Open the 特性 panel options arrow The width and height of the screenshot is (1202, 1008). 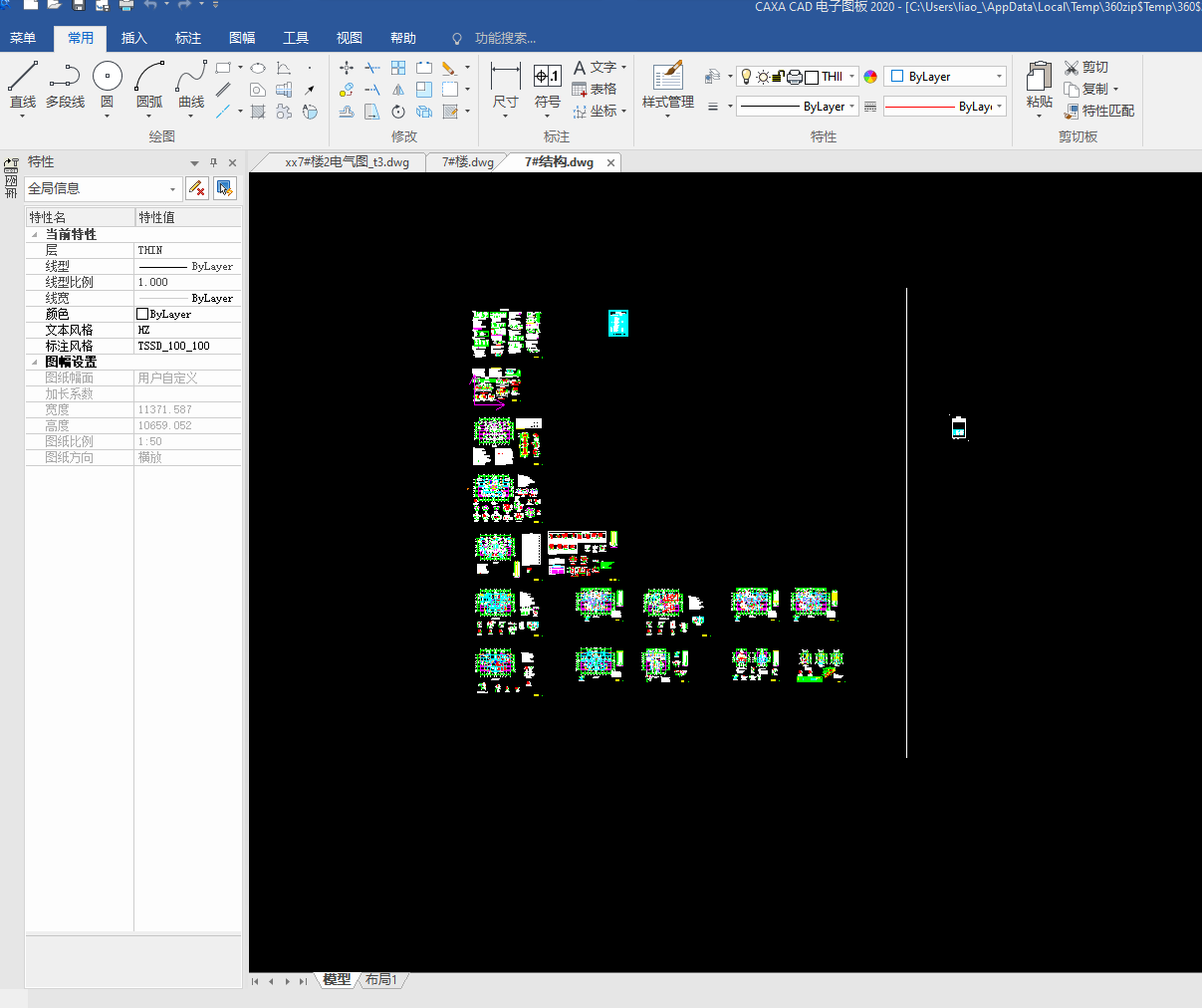coord(194,162)
